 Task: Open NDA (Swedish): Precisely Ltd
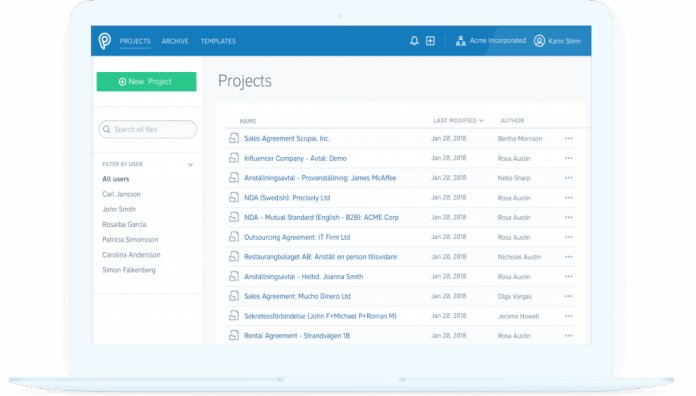(287, 198)
